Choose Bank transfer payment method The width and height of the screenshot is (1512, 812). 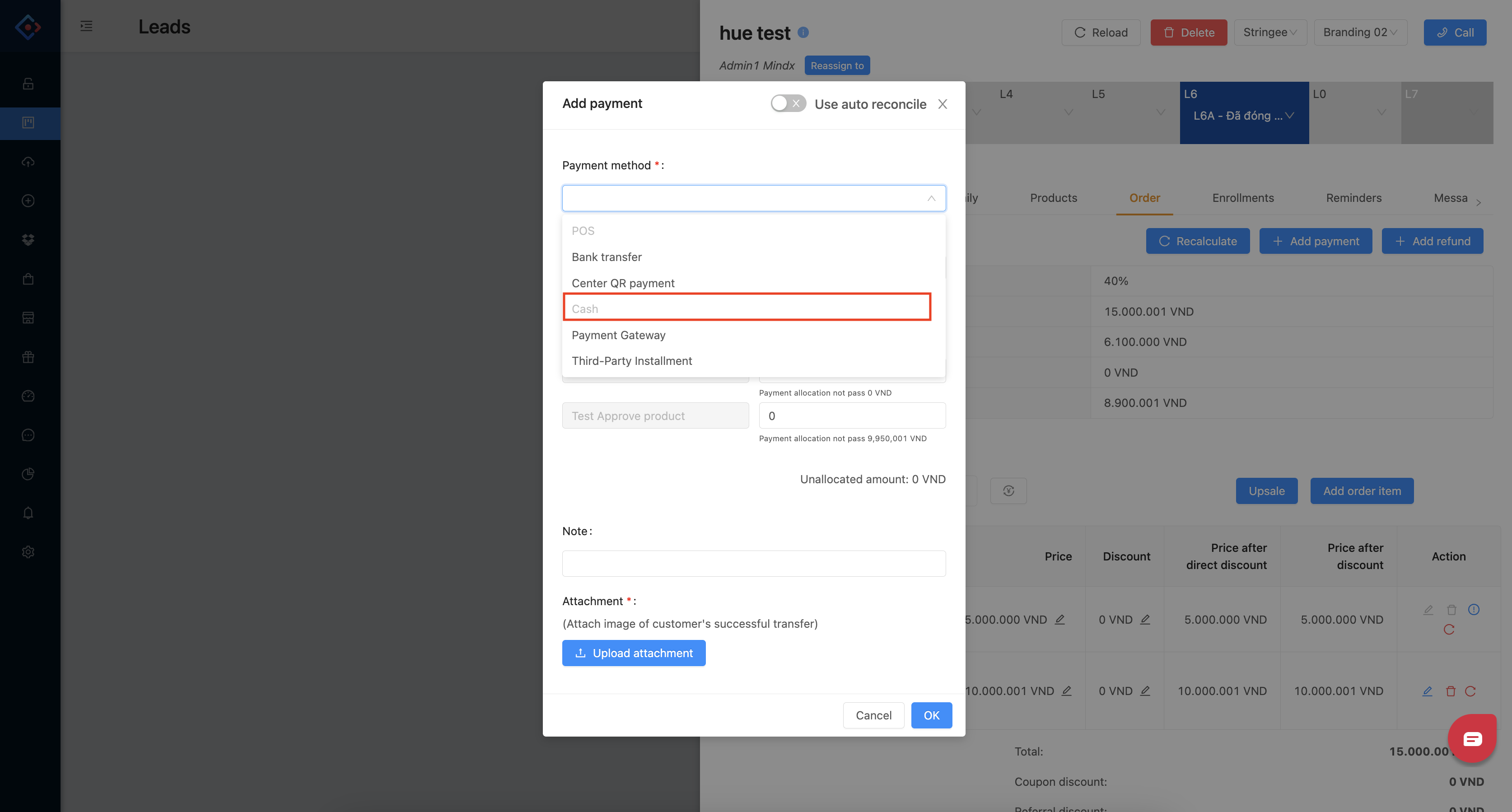(607, 257)
